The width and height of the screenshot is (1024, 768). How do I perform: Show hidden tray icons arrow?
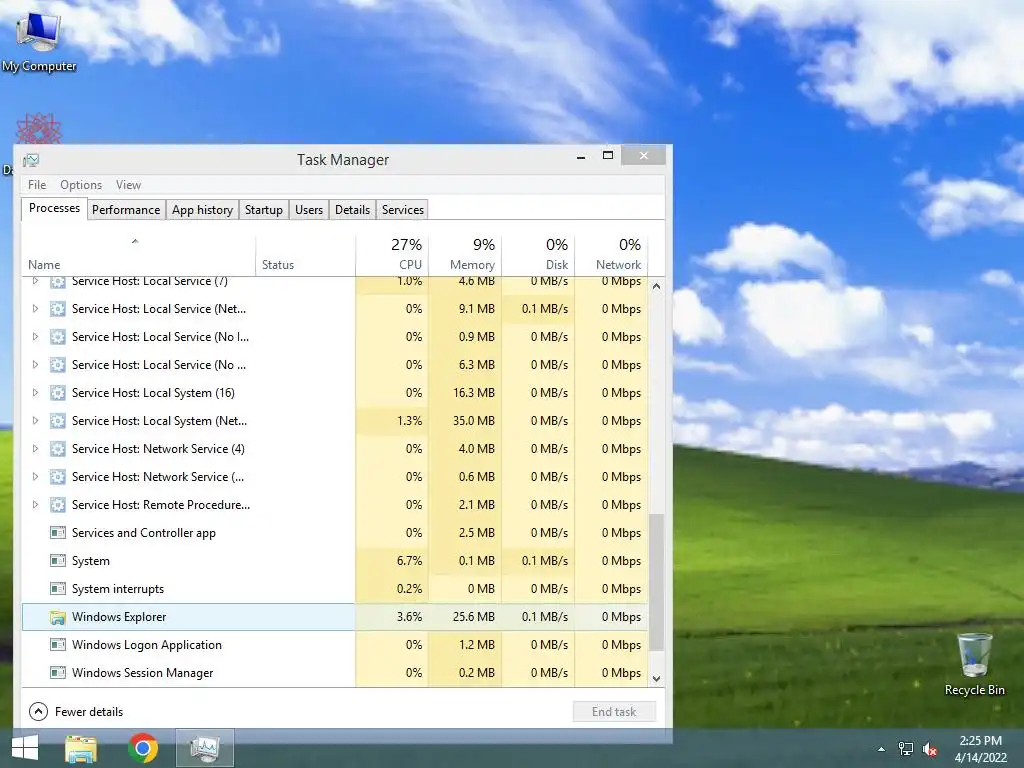(882, 749)
